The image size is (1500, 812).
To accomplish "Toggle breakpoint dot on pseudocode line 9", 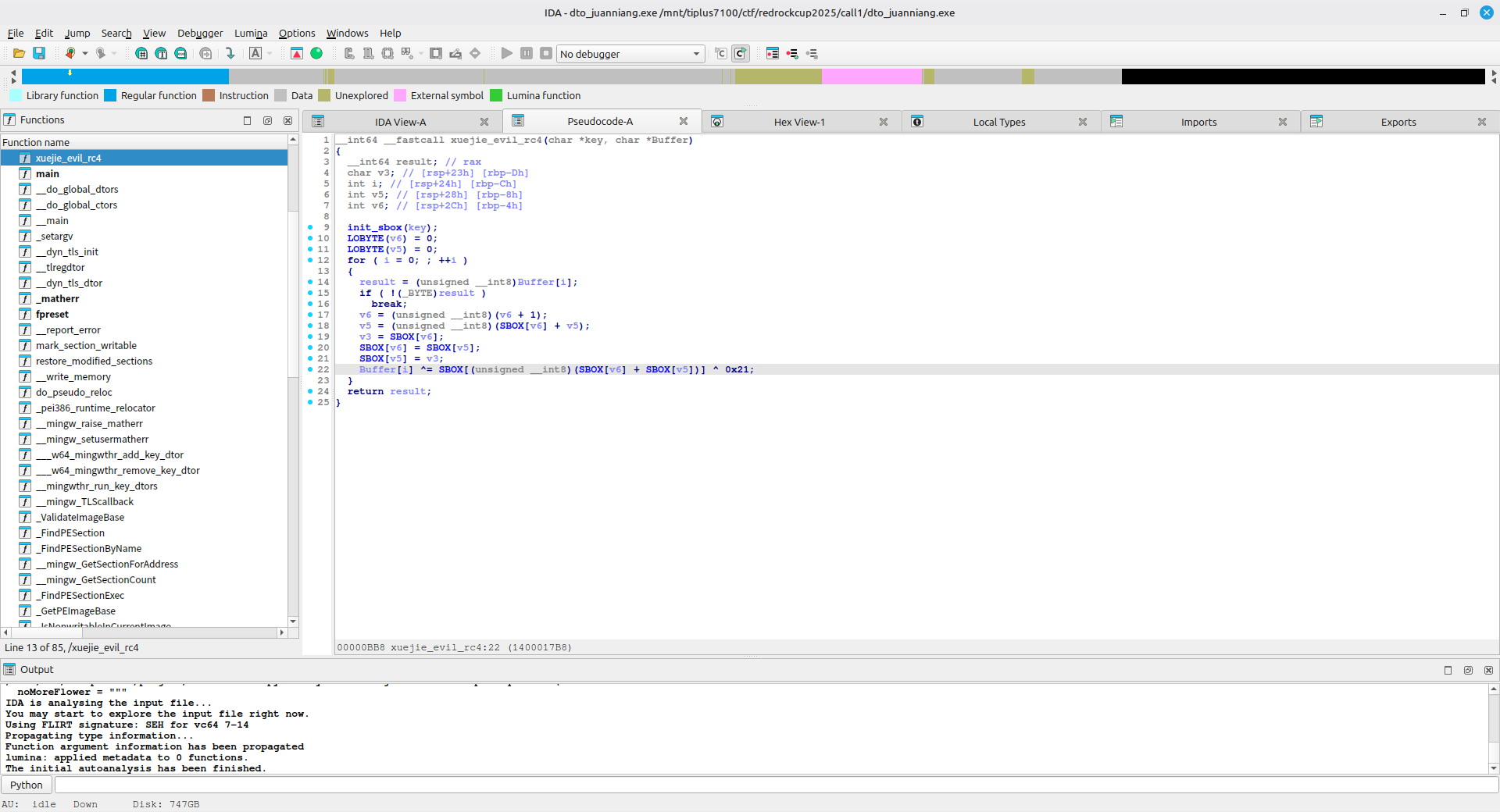I will [310, 227].
